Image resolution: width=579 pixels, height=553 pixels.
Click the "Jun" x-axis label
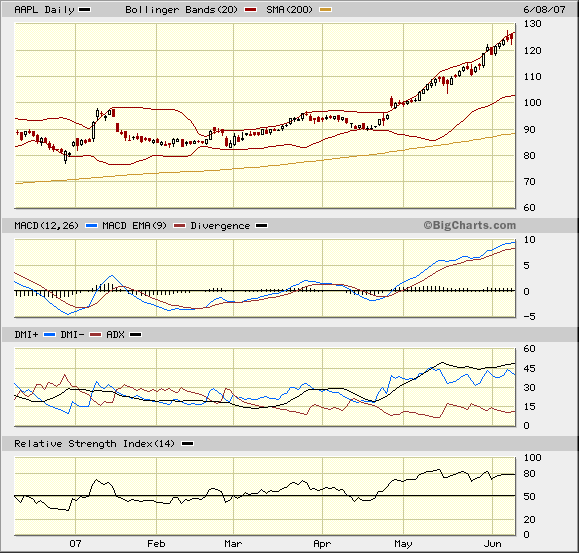point(493,543)
